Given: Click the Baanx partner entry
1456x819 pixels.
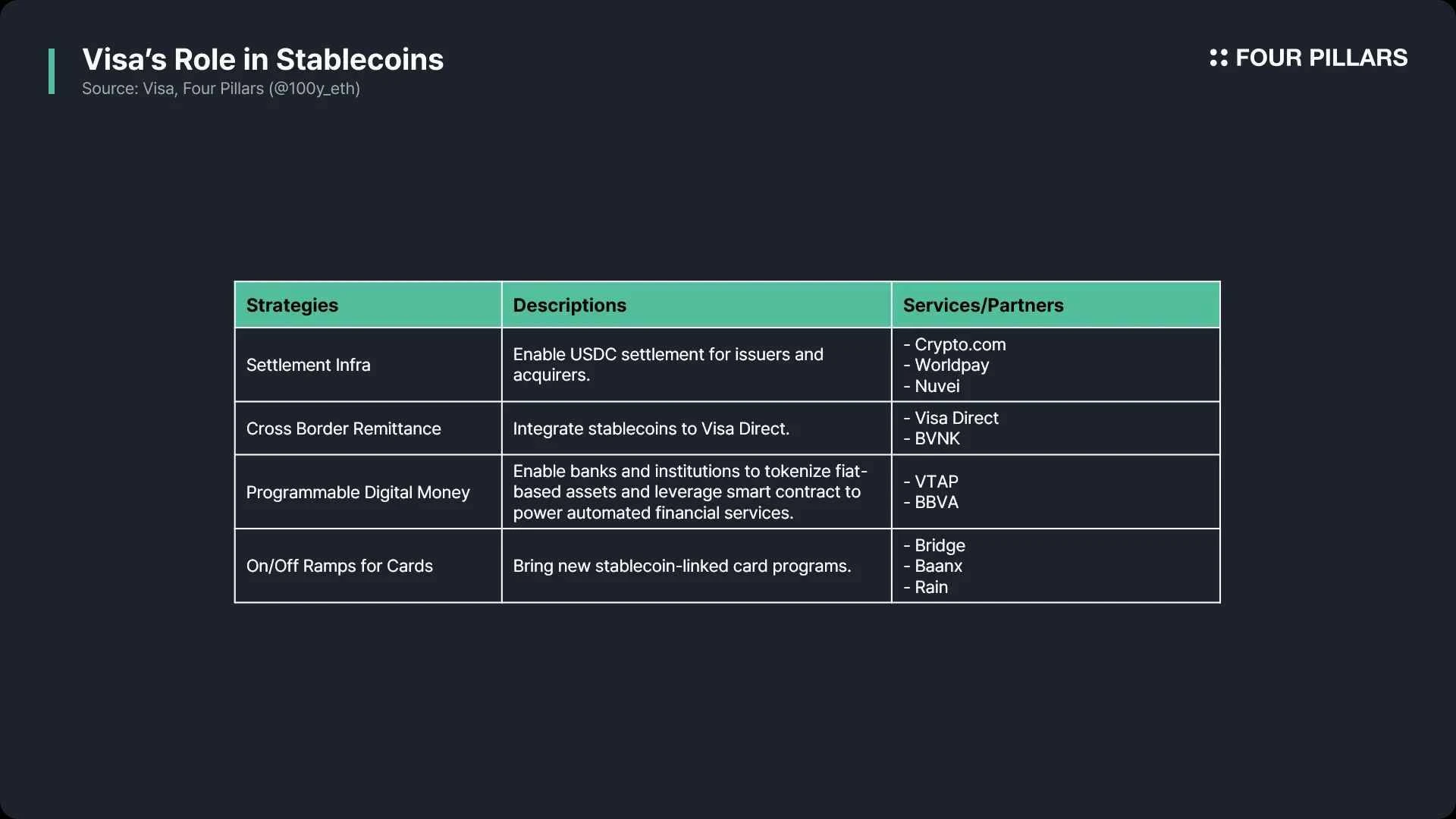Looking at the screenshot, I should (938, 566).
